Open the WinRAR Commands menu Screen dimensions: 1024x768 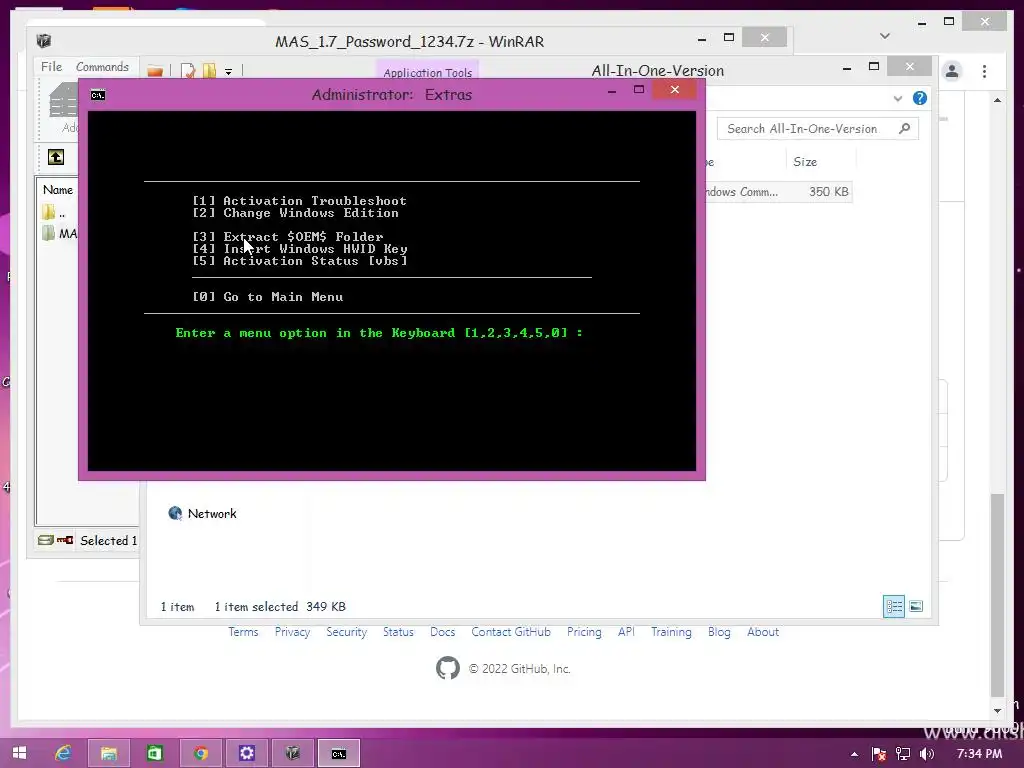pyautogui.click(x=102, y=67)
